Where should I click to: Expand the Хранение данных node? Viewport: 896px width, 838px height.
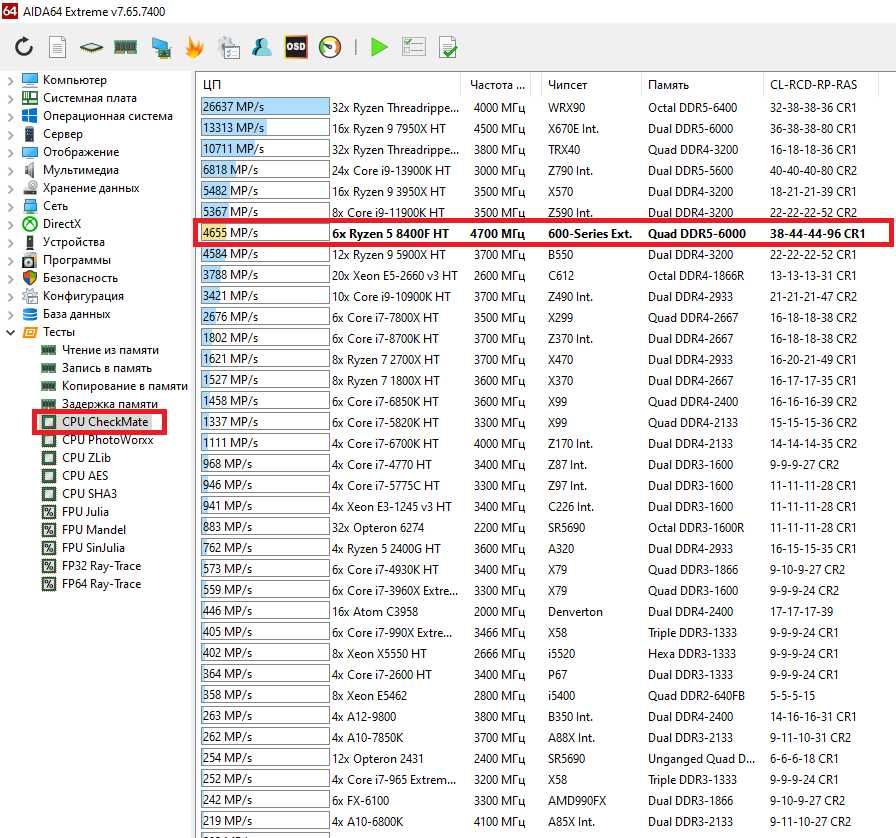[x=10, y=188]
